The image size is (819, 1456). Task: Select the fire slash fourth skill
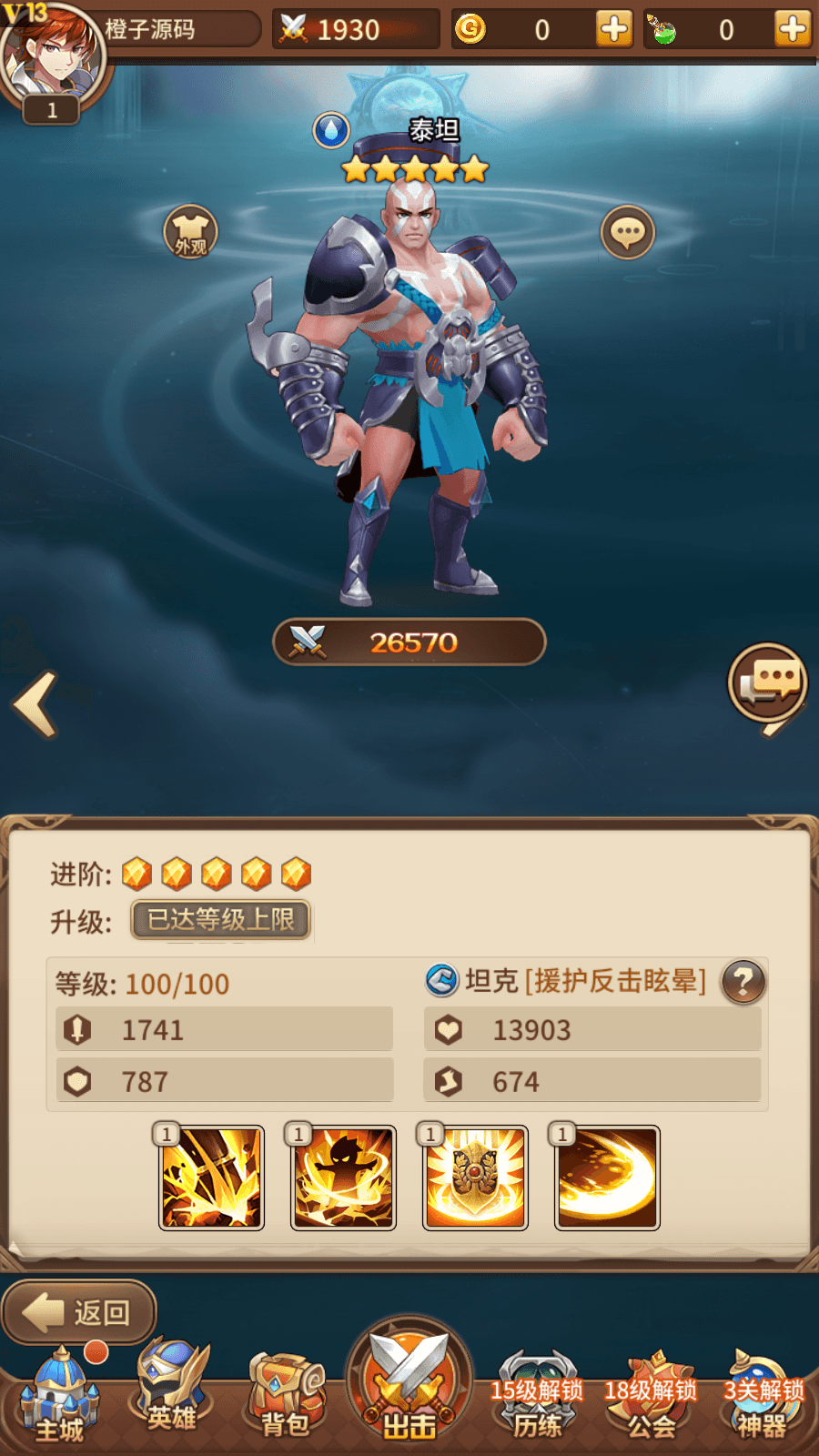pos(607,1178)
